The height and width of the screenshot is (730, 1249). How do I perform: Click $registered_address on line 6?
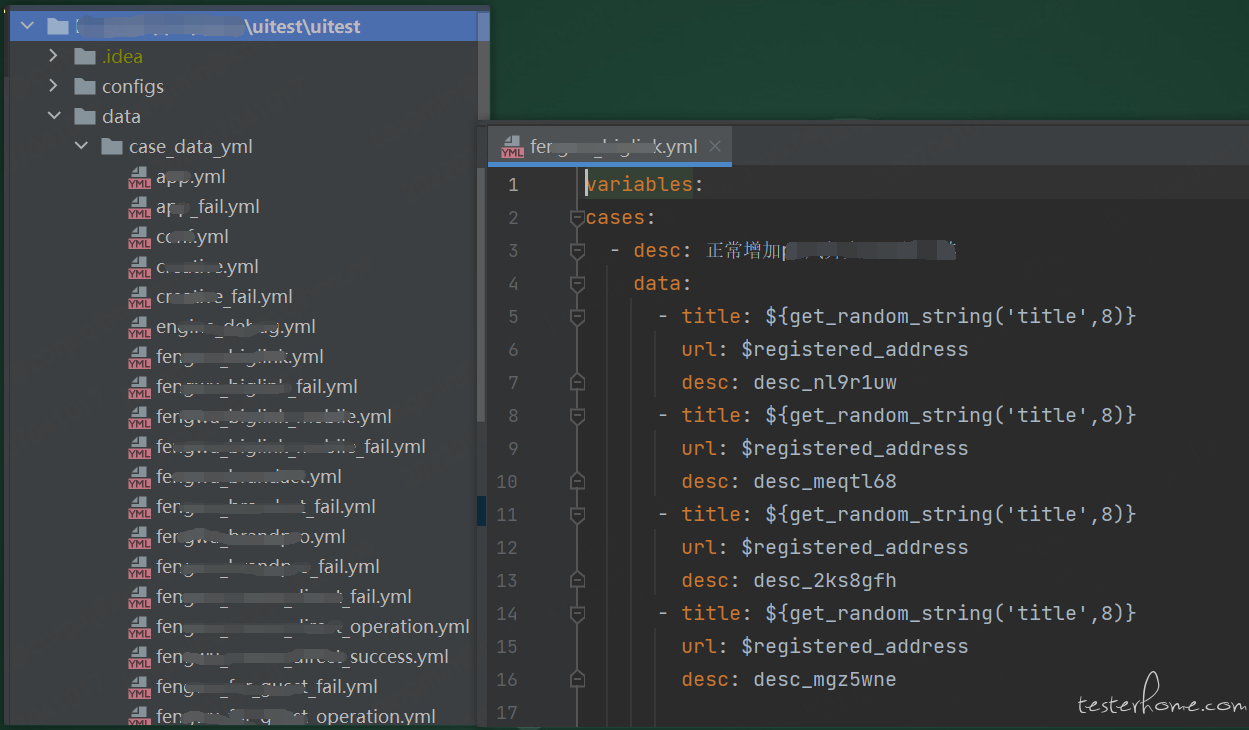point(855,349)
